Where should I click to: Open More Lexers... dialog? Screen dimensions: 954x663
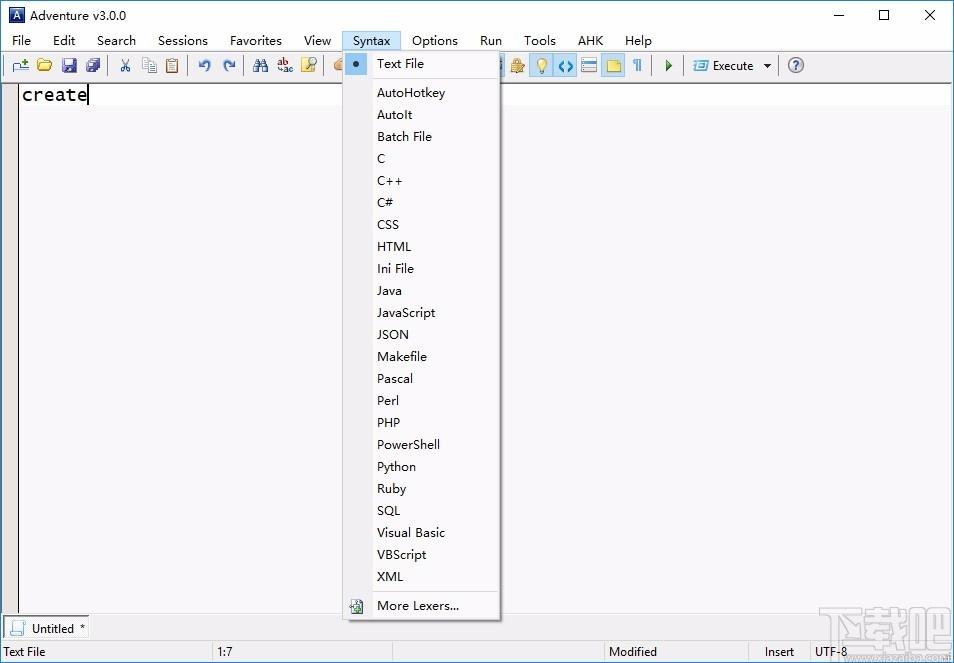(422, 606)
